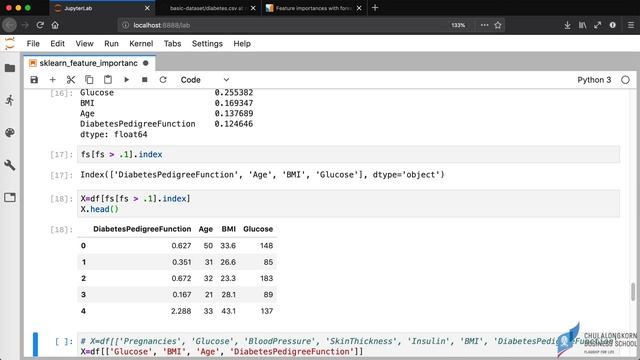Image resolution: width=640 pixels, height=360 pixels.
Task: Copy the selected cell
Action: tap(89, 80)
